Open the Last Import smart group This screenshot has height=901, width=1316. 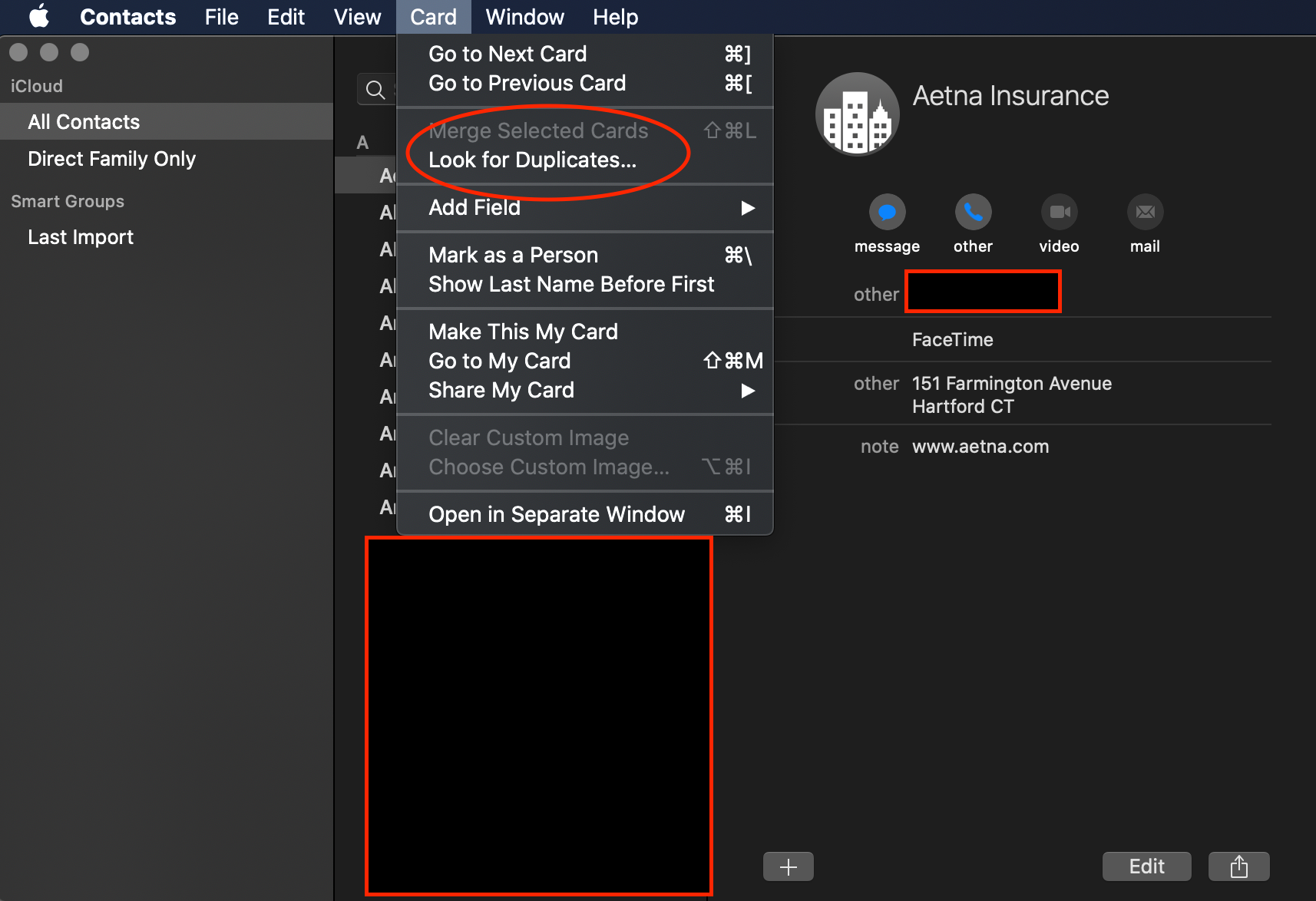167,237
